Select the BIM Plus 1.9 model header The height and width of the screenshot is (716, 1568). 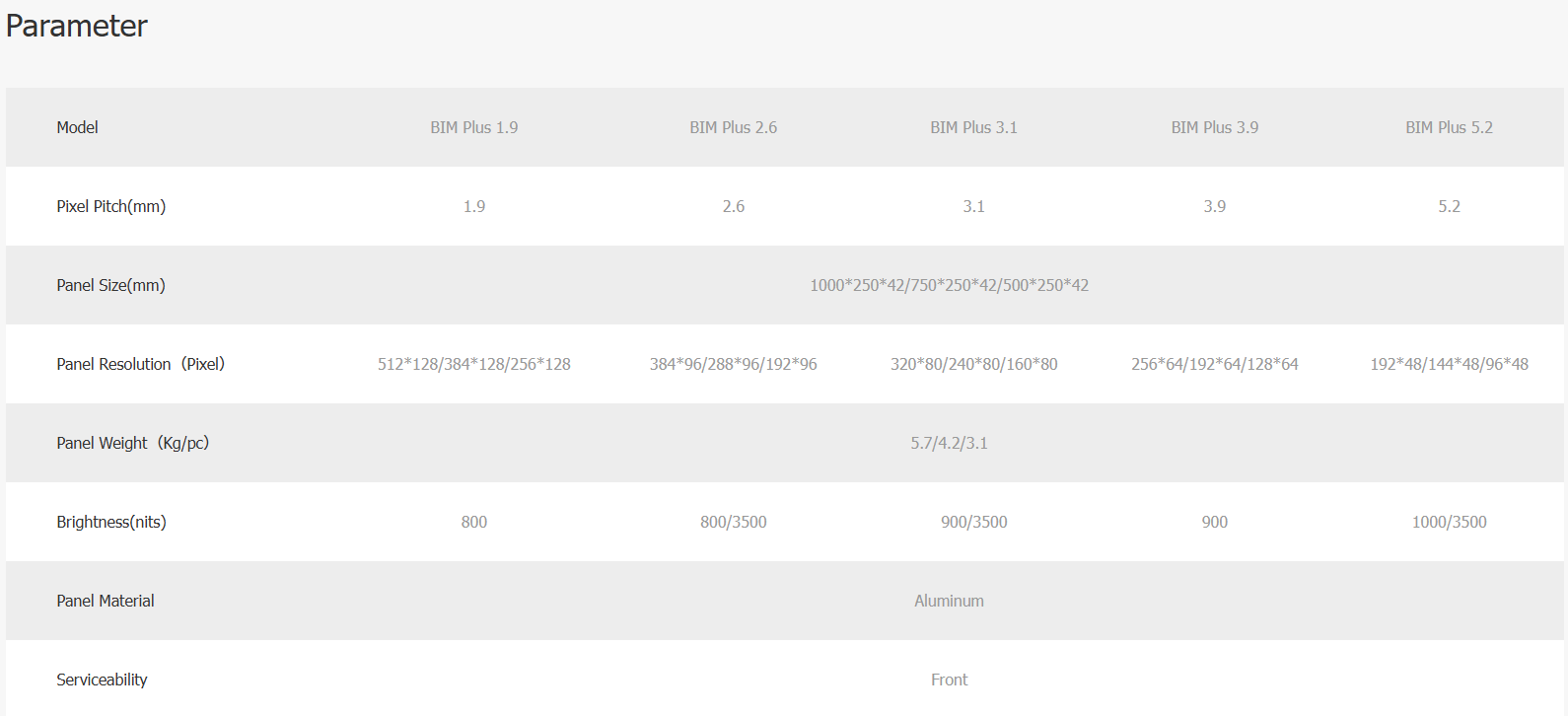tap(473, 127)
